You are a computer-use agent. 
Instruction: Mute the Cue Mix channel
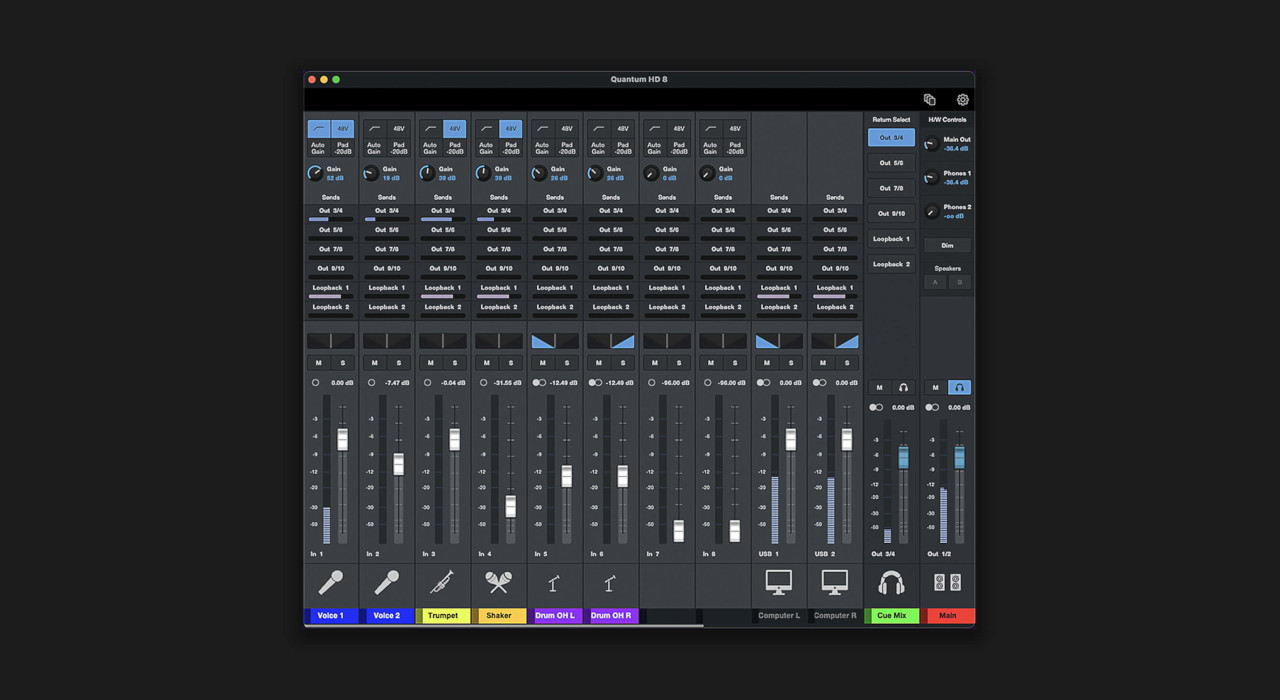pos(879,388)
